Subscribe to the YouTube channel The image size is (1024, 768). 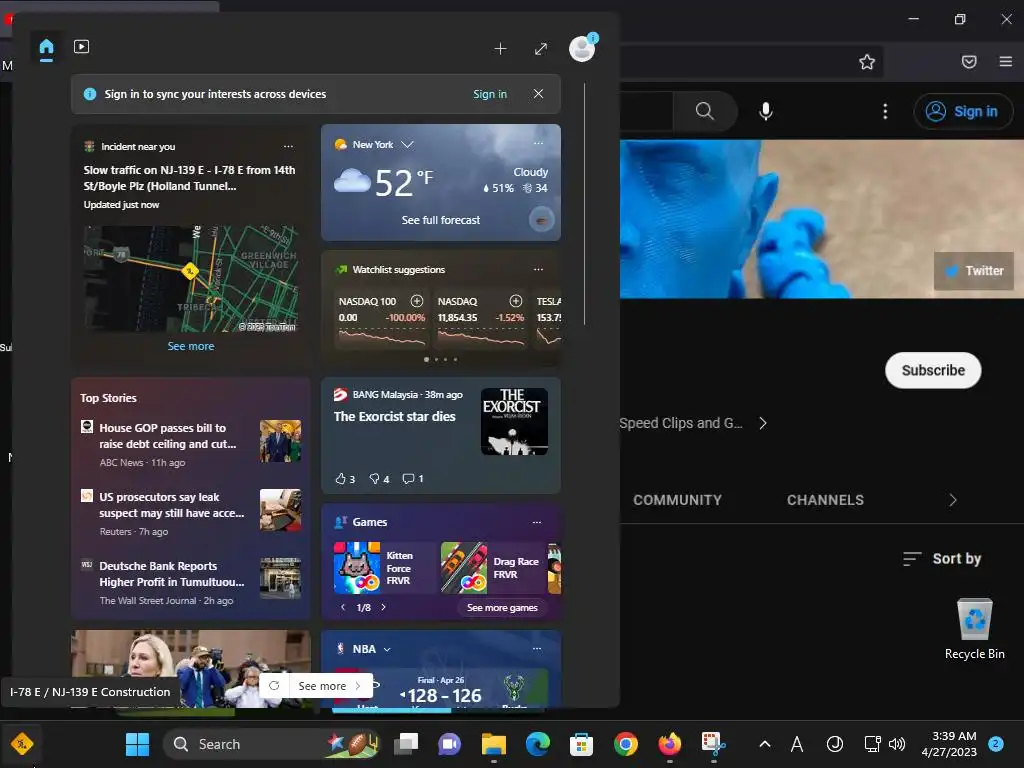coord(933,370)
